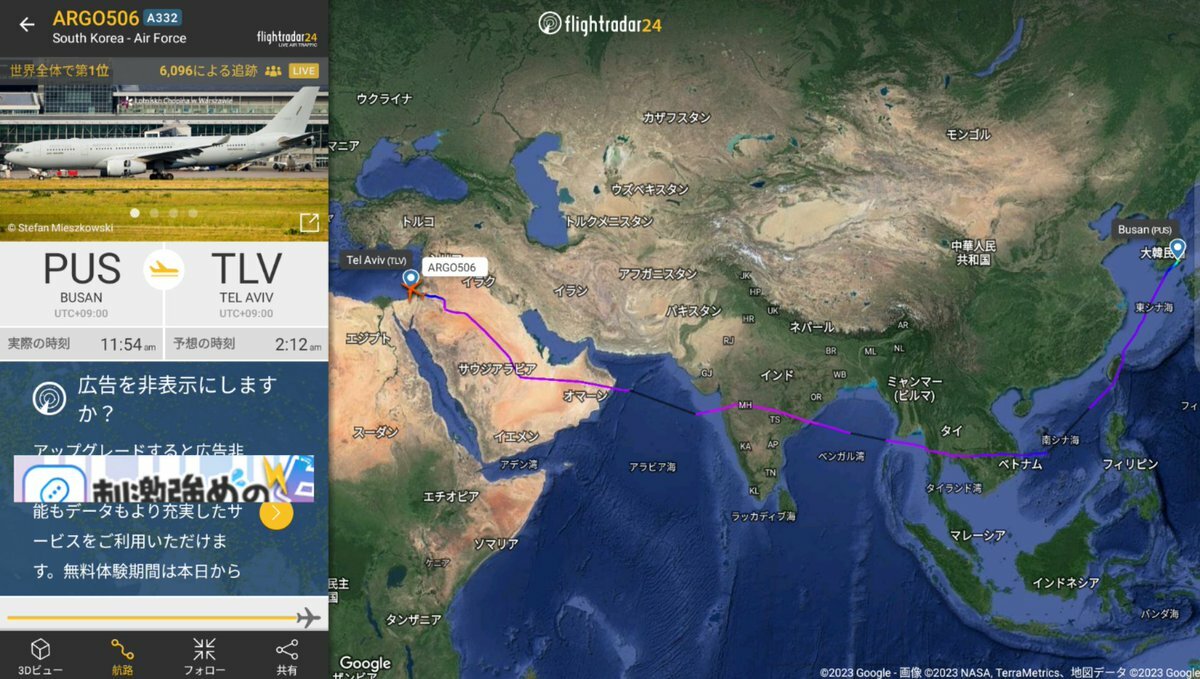Click the Busan (PUS) airport pin

[x=1178, y=250]
